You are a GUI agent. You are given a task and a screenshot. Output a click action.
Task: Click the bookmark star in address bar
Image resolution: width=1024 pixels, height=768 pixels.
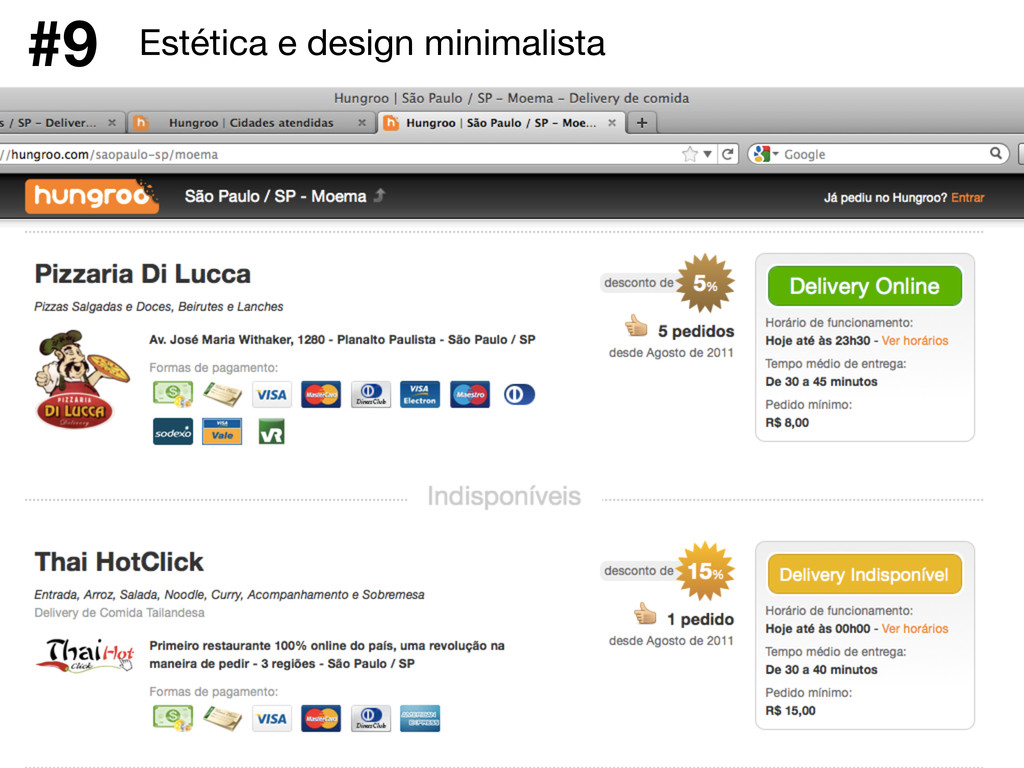click(x=690, y=154)
